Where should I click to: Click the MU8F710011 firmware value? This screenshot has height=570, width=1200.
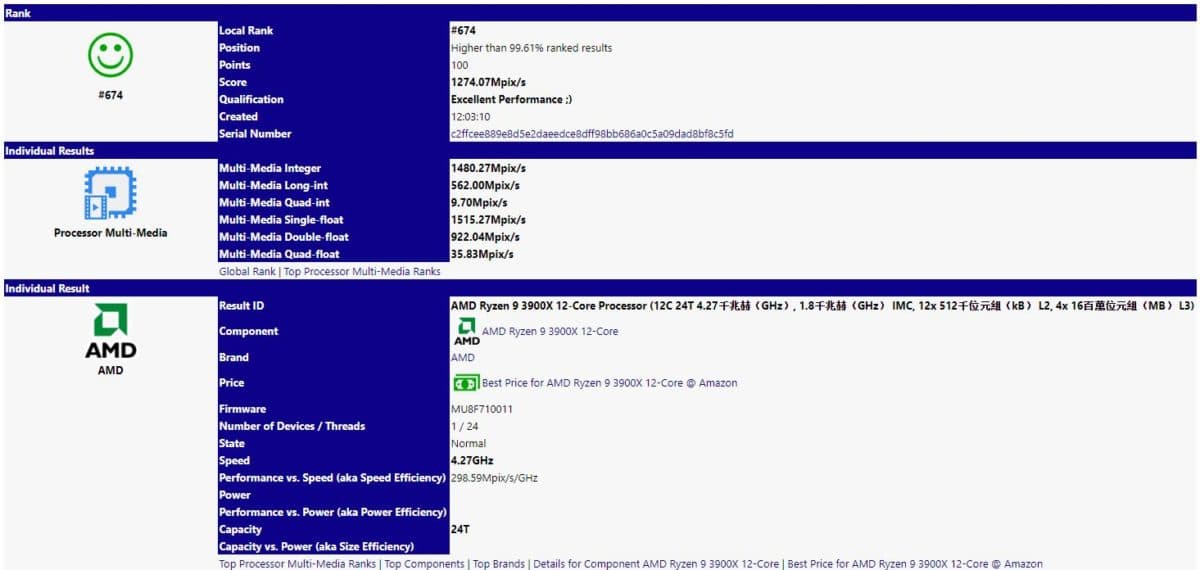[482, 409]
